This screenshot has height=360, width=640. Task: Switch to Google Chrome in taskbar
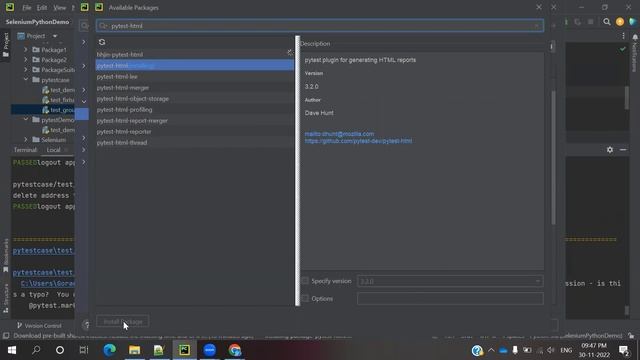click(x=234, y=350)
